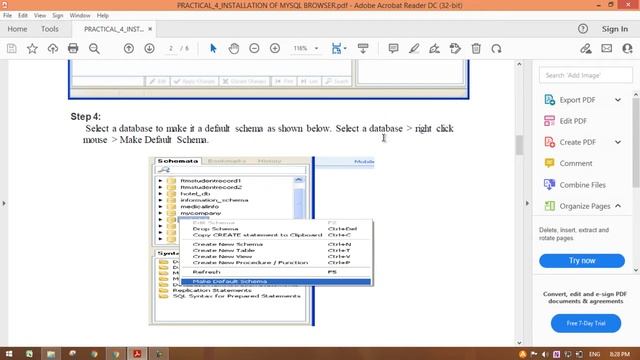Image resolution: width=640 pixels, height=360 pixels.
Task: Open the File menu
Action: point(7,16)
